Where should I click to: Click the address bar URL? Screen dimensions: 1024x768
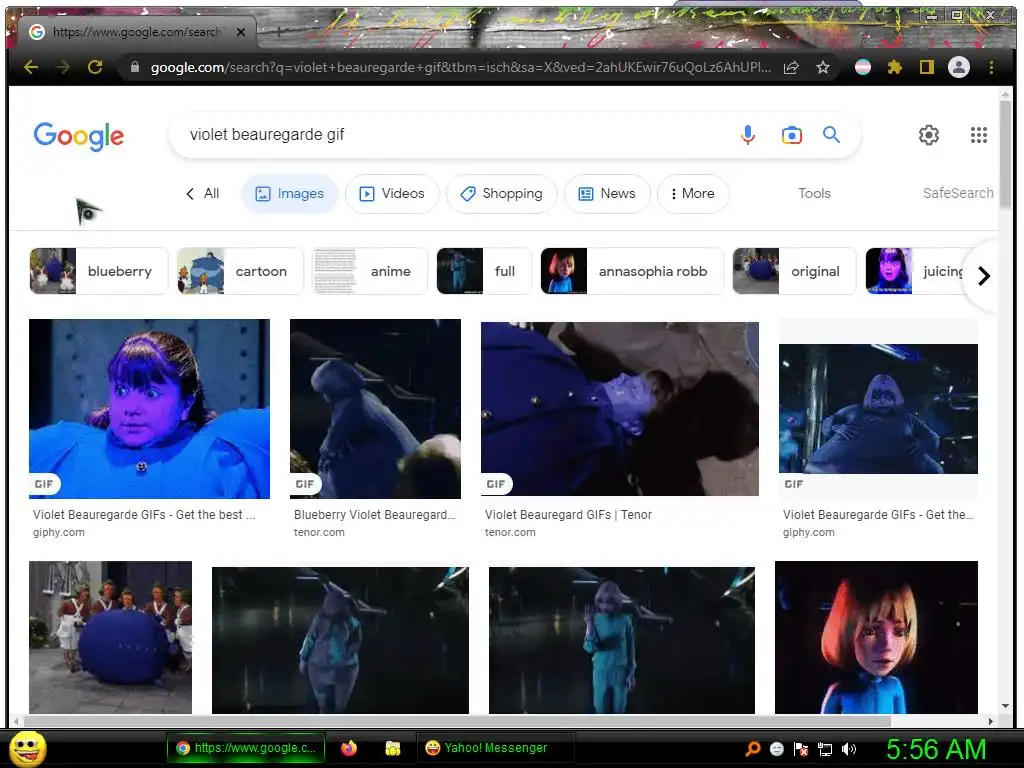pyautogui.click(x=460, y=67)
